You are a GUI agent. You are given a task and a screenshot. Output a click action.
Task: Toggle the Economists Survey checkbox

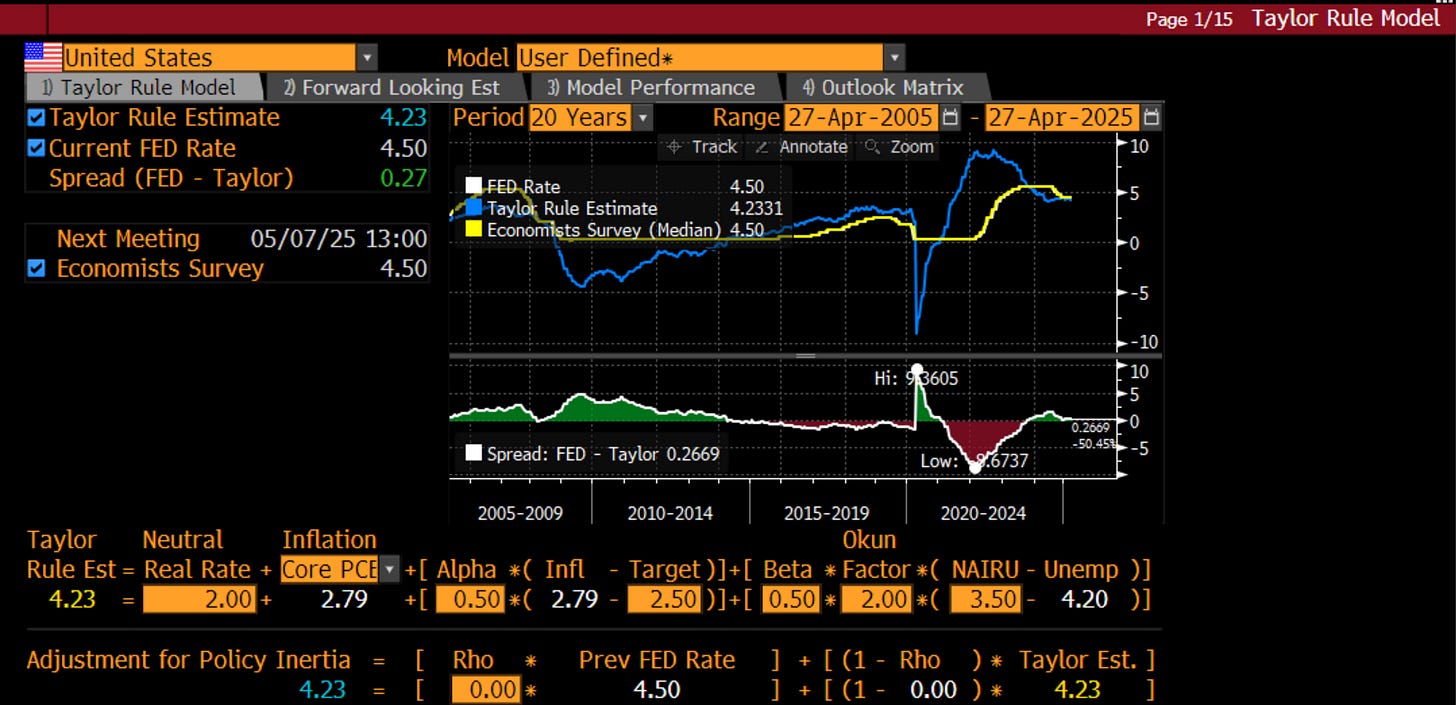(x=36, y=268)
